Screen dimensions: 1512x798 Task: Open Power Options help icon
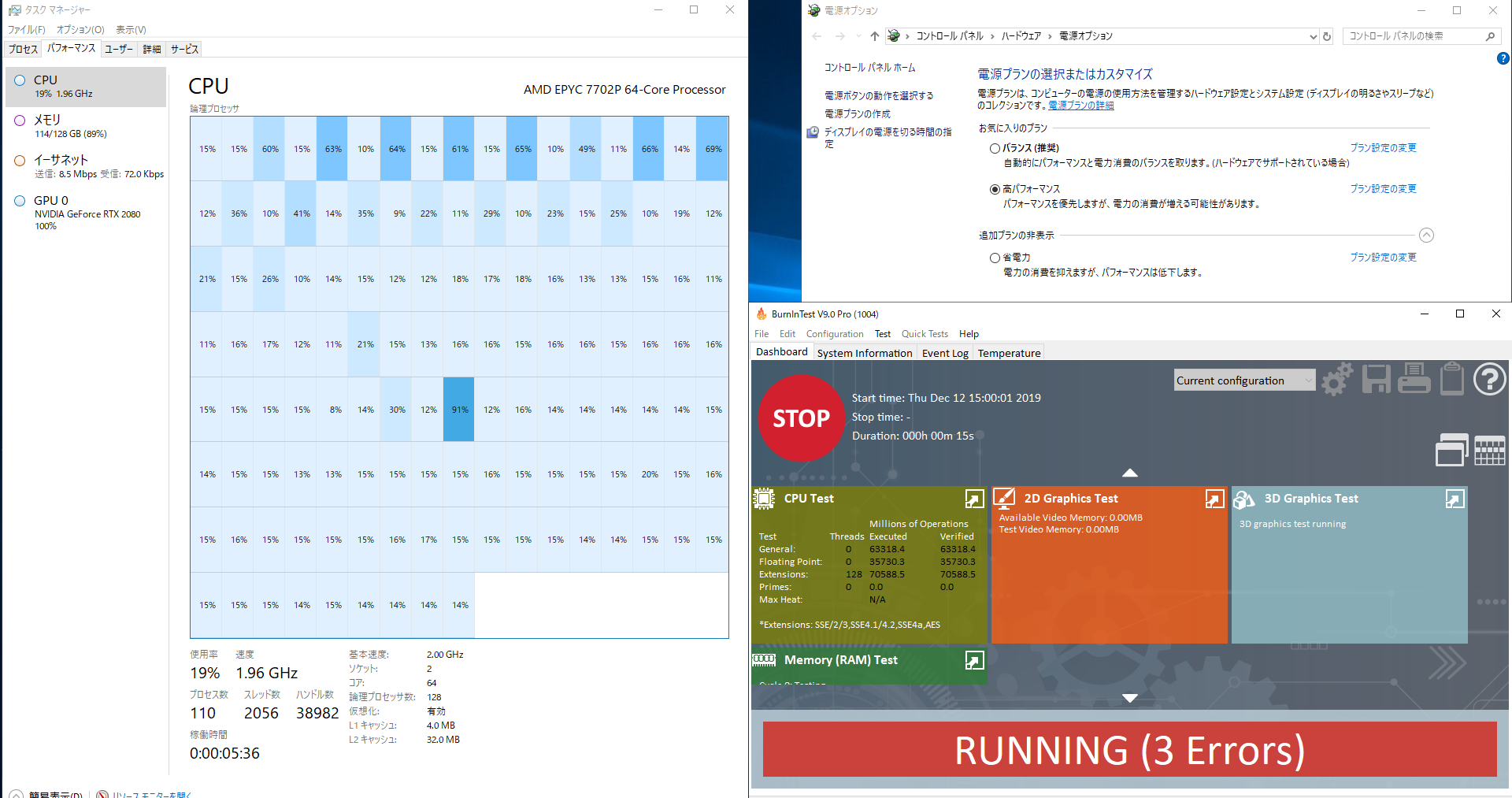[x=1503, y=58]
